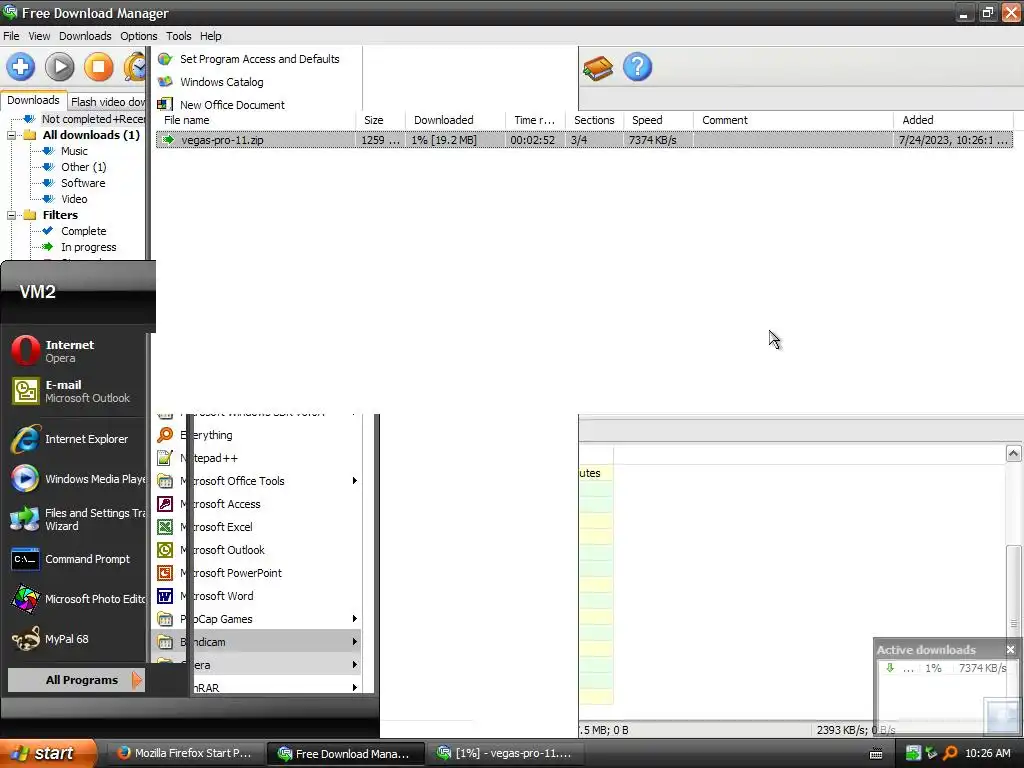
Task: Open Files and Settings Transfer Wizard
Action: 75,519
